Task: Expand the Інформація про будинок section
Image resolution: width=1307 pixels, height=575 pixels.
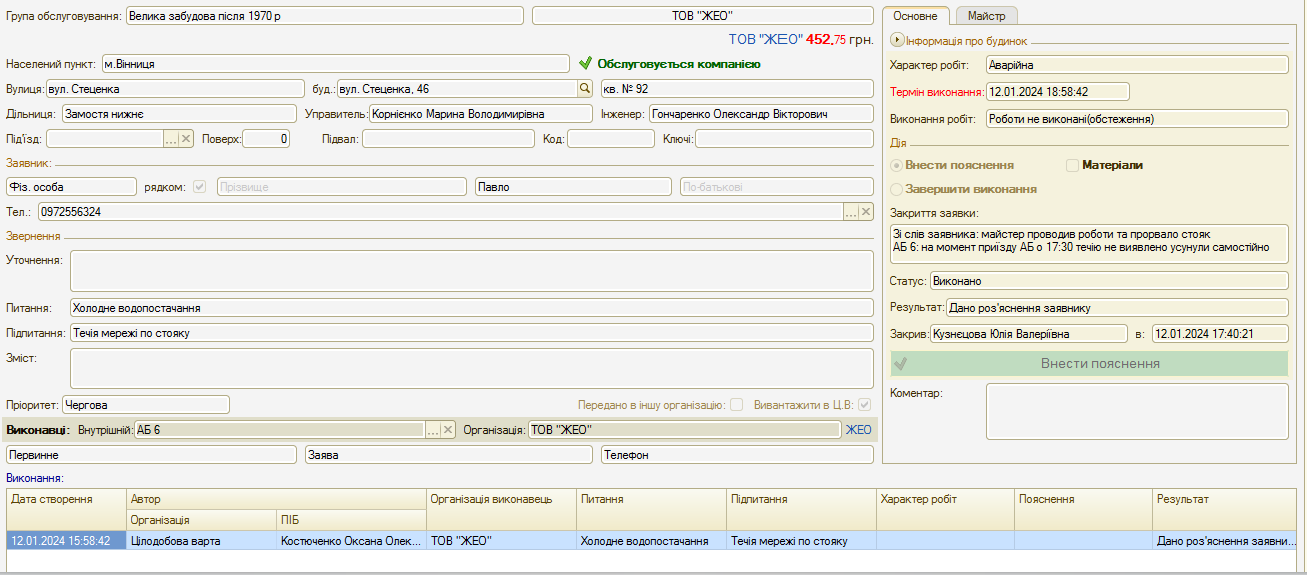Action: click(x=897, y=41)
